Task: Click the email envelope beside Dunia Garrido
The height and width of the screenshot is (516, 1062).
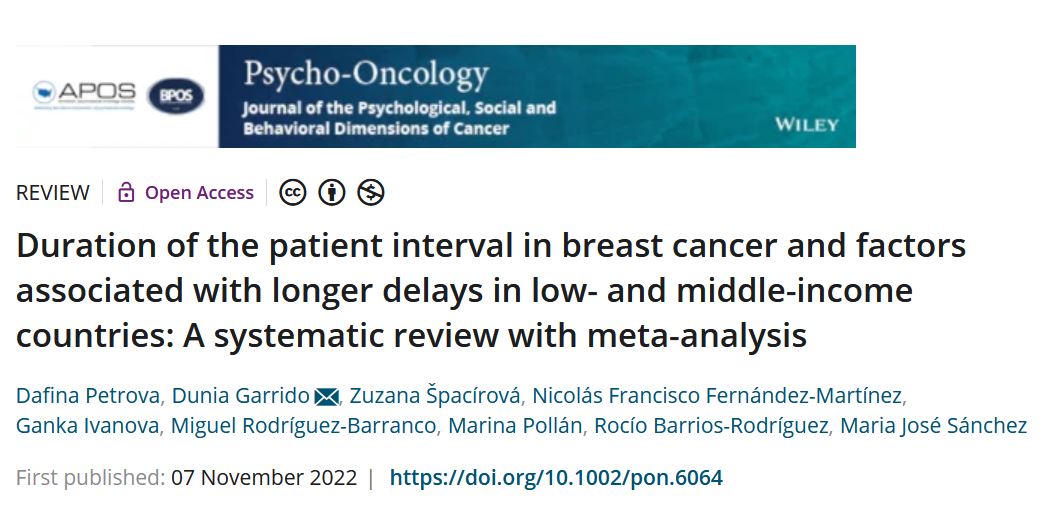Action: tap(327, 396)
